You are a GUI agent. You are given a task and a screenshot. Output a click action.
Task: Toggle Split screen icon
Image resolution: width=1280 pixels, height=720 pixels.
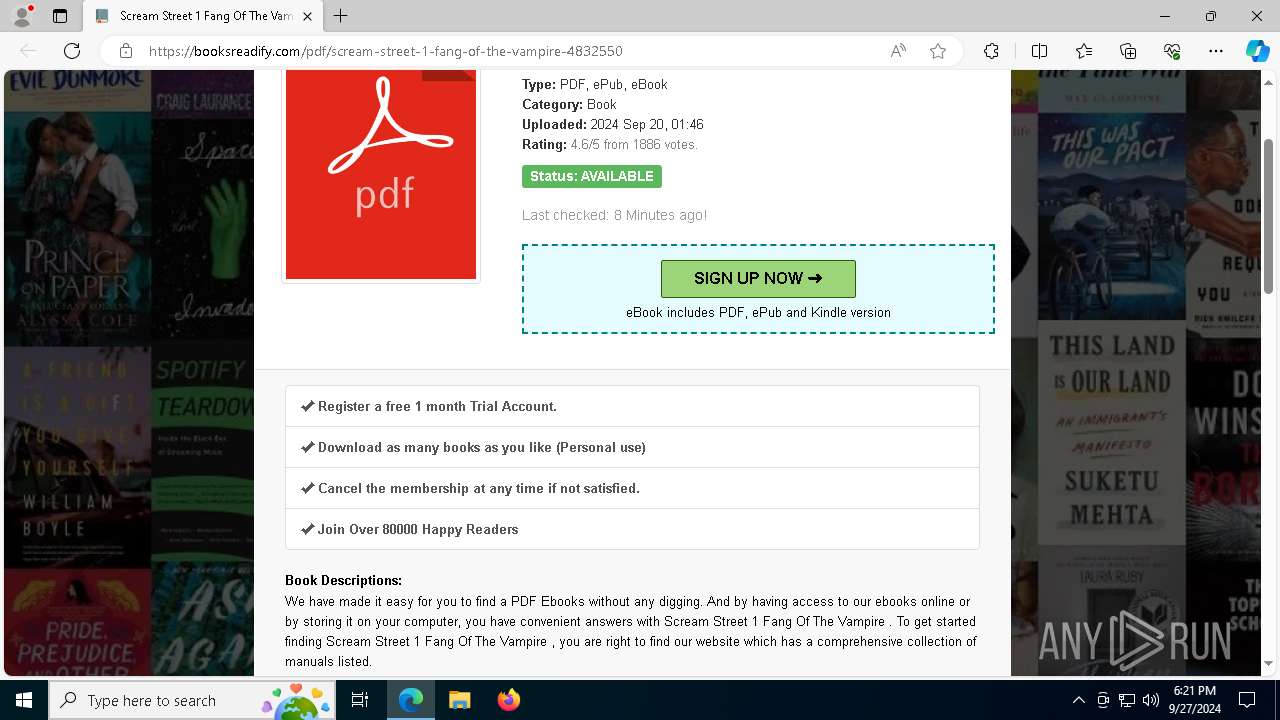pyautogui.click(x=1039, y=51)
